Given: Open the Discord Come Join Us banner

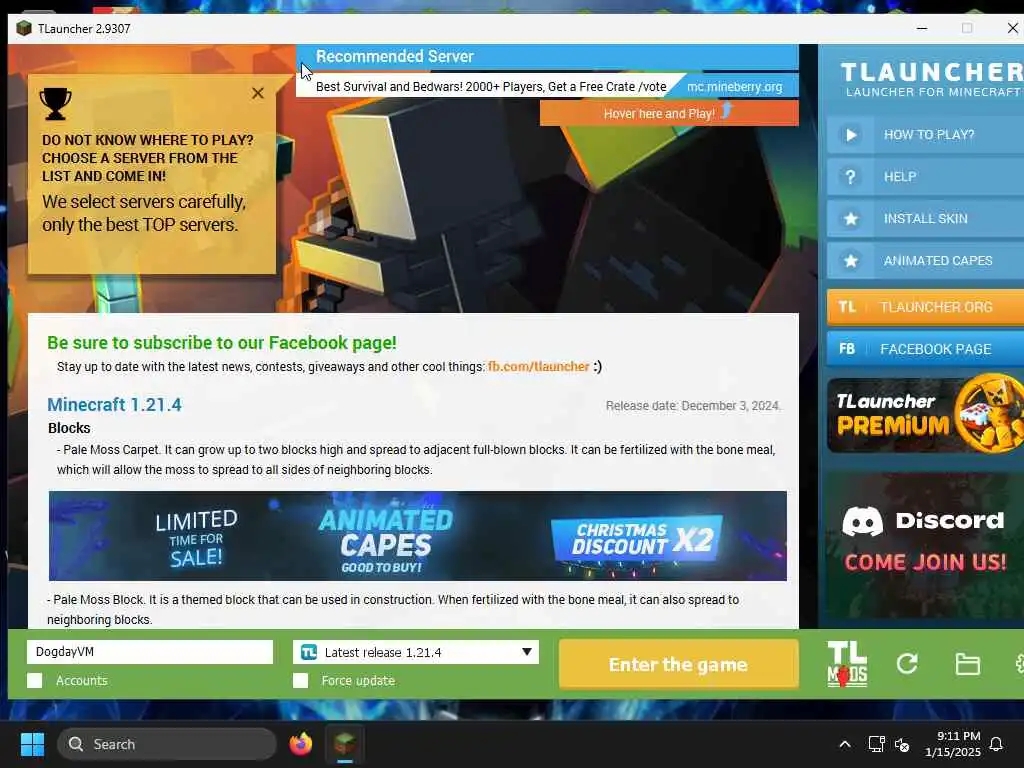Looking at the screenshot, I should 925,545.
